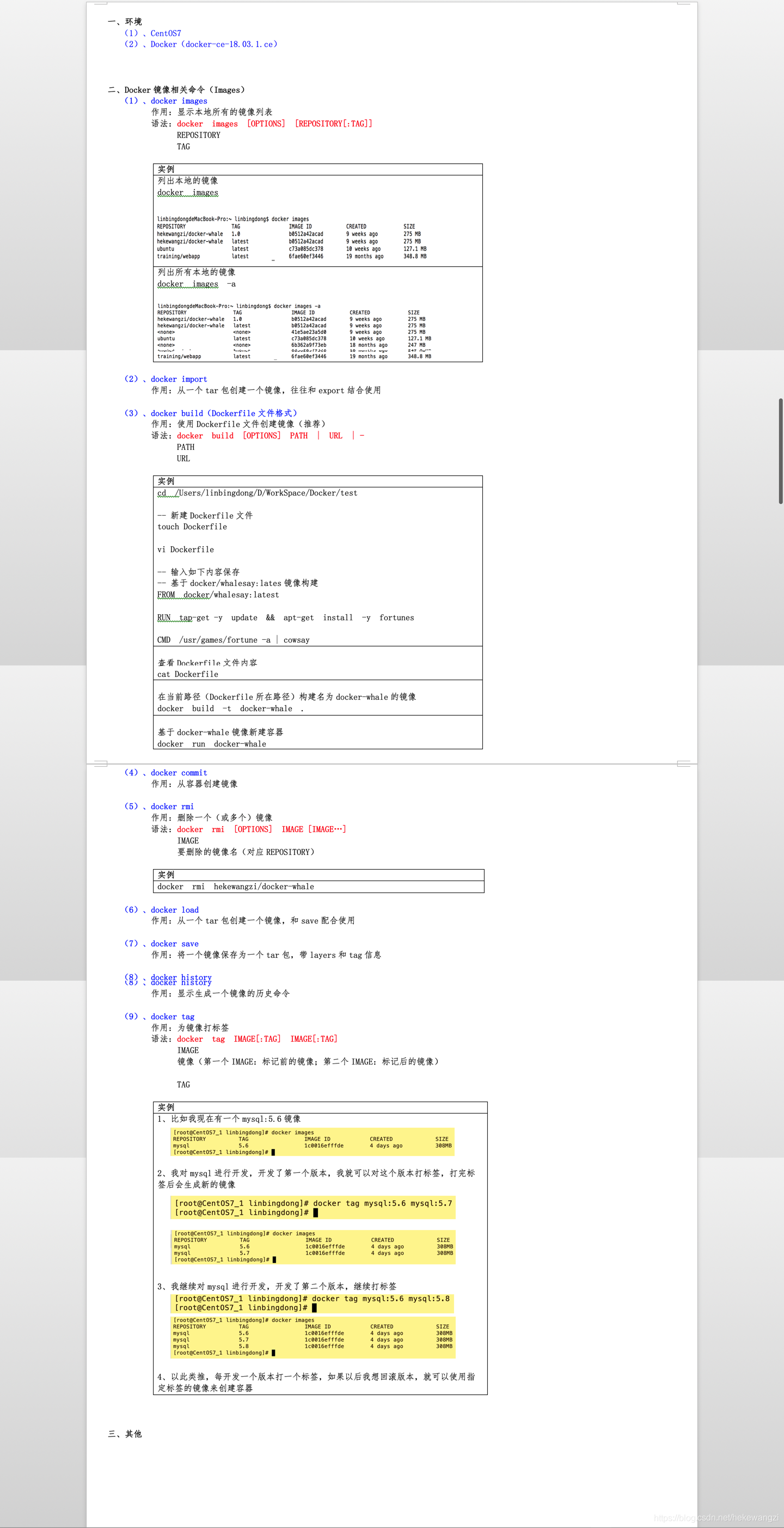This screenshot has height=1528, width=784.
Task: Click the '二、Docker 镜像相关命令' section heading
Action: point(176,89)
